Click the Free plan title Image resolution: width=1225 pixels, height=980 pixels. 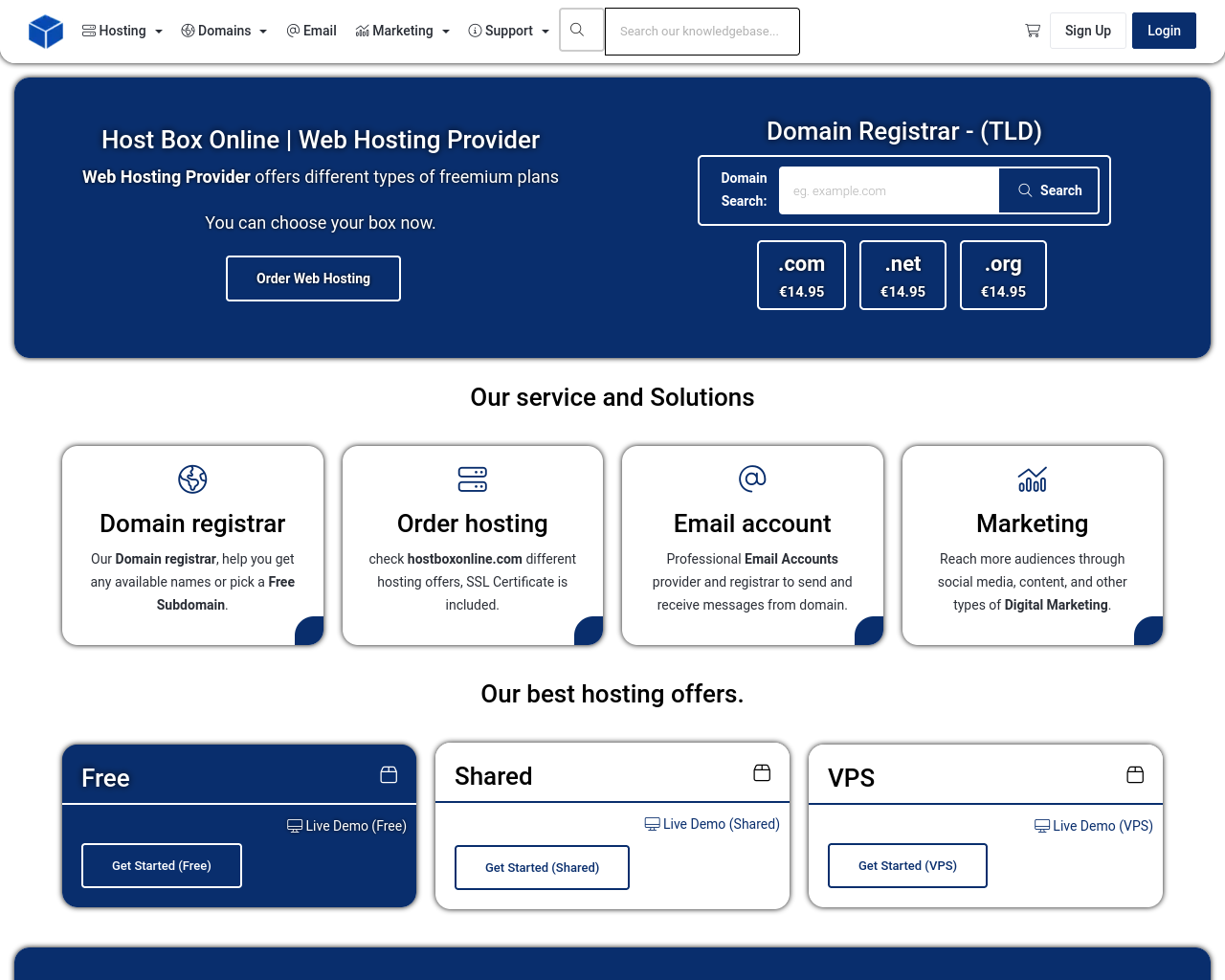[x=105, y=778]
